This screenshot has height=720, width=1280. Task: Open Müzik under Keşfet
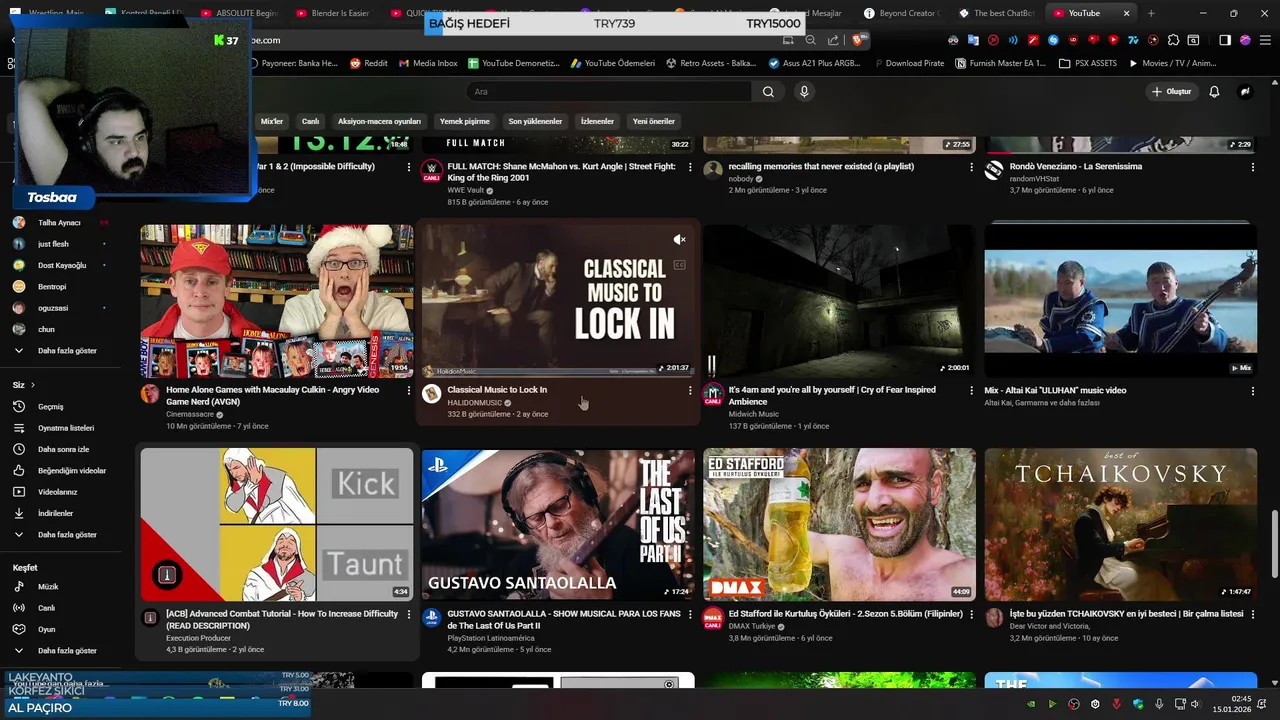click(x=48, y=587)
